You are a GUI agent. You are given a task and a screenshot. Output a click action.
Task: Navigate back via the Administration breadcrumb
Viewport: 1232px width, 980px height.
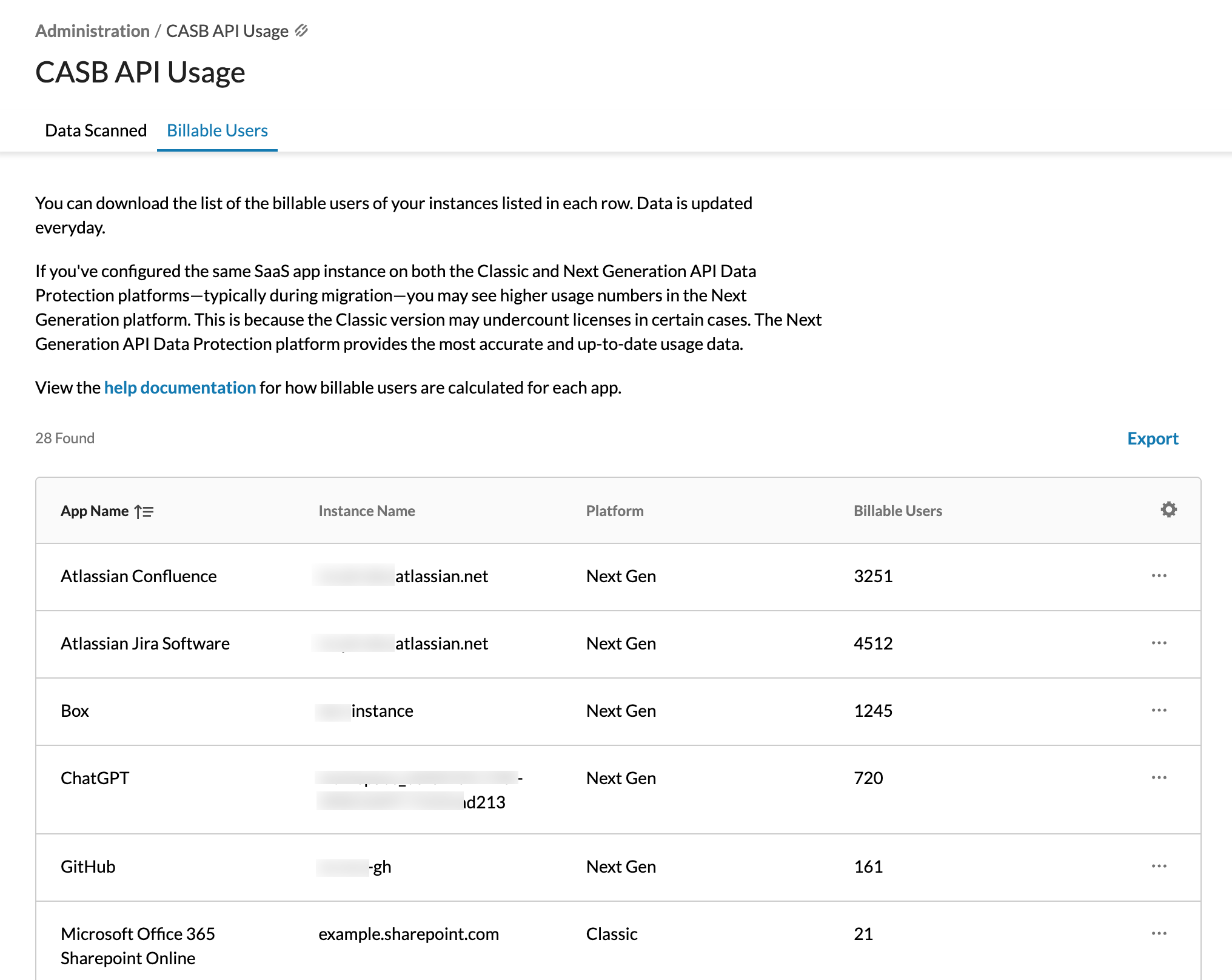[92, 30]
